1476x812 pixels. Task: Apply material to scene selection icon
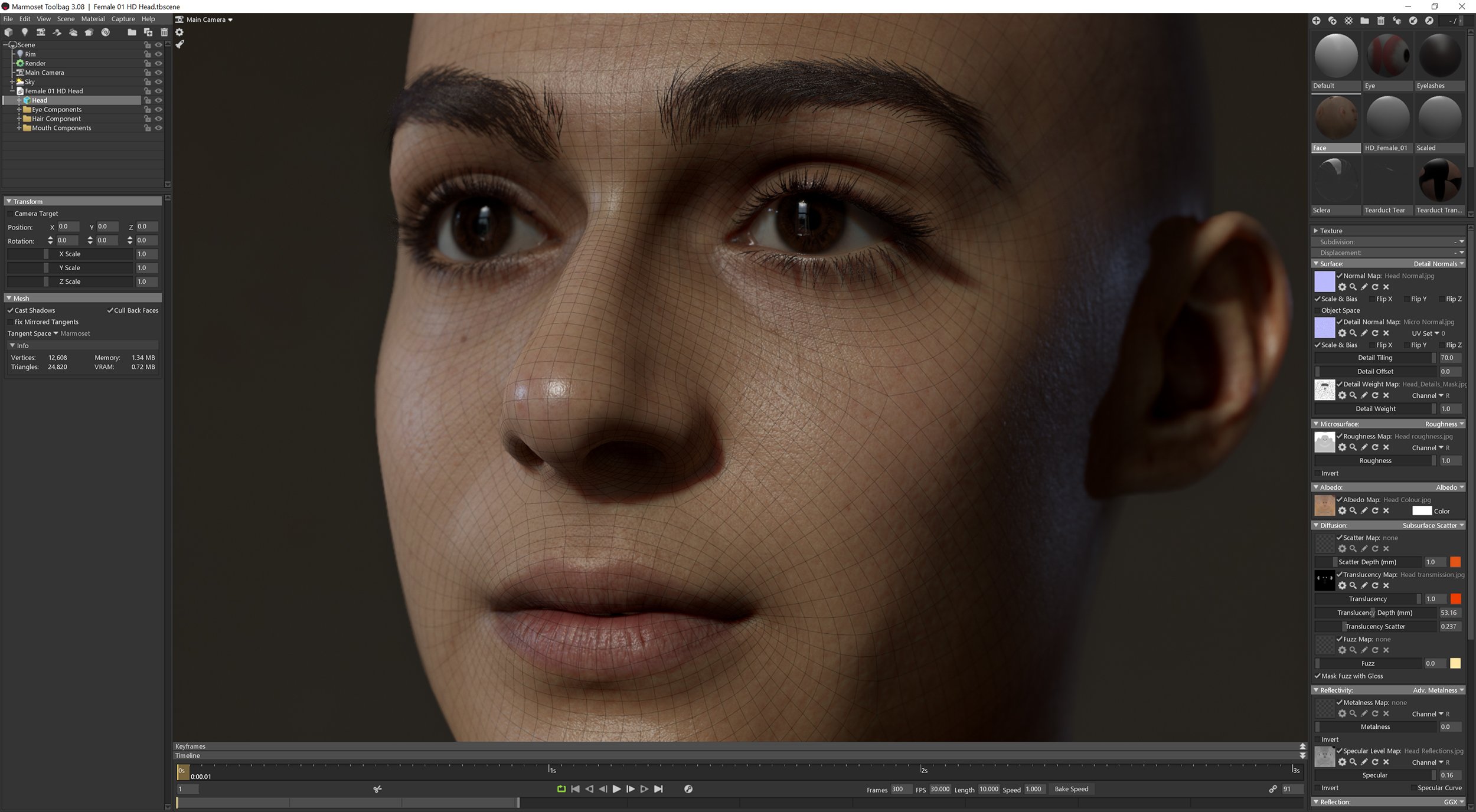(1397, 21)
